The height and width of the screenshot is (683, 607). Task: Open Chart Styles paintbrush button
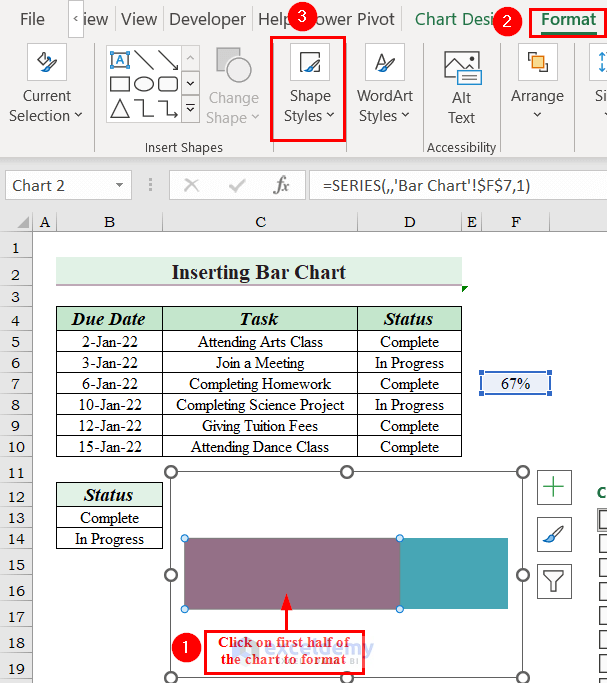[x=554, y=534]
